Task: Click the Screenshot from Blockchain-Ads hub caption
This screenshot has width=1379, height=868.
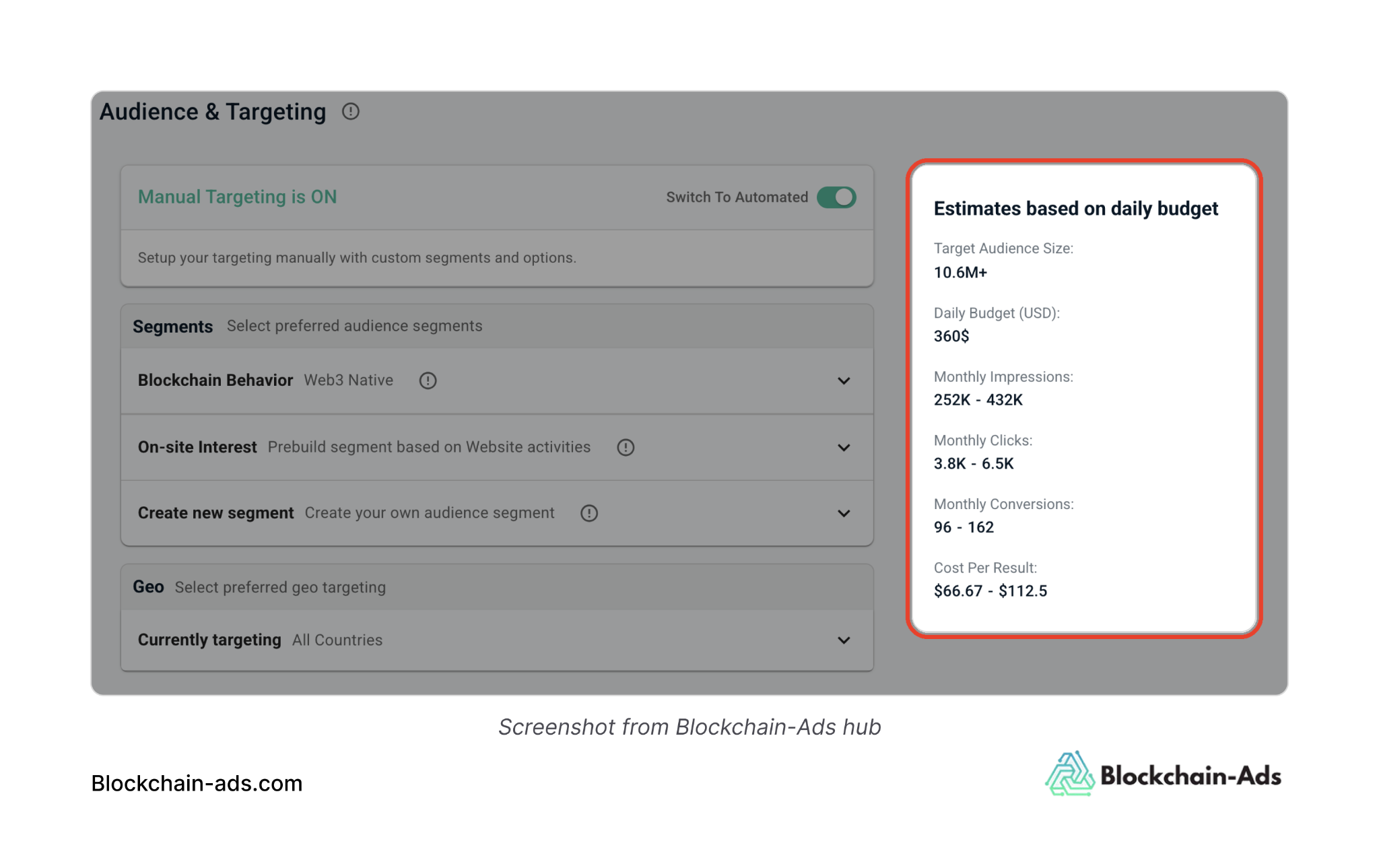Action: click(689, 727)
